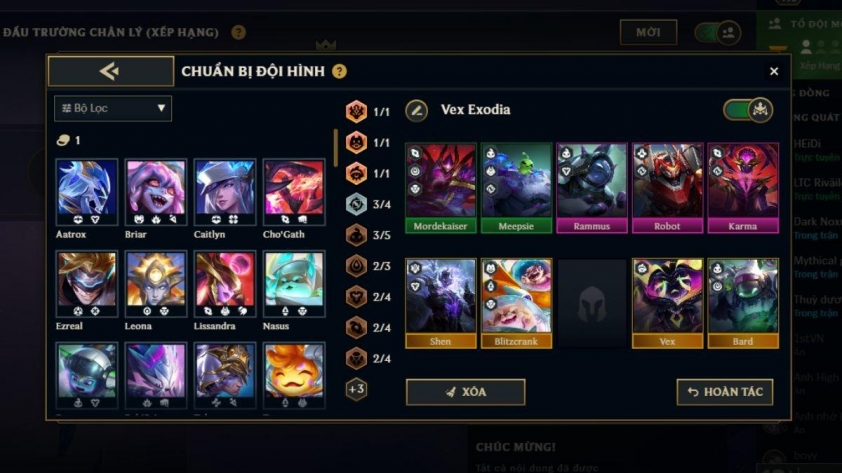Click the Mời invite button
The width and height of the screenshot is (842, 473).
click(648, 32)
